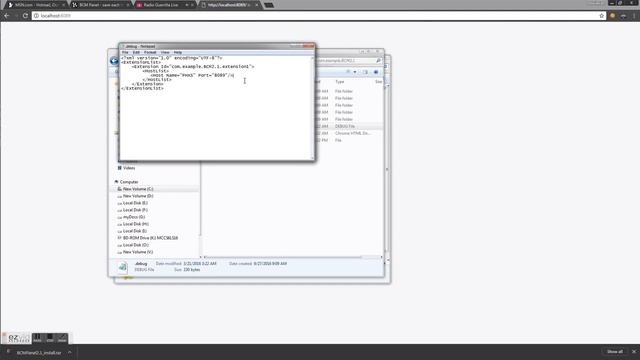Click the Explorer search magnifier icon
The height and width of the screenshot is (360, 640).
click(x=378, y=60)
